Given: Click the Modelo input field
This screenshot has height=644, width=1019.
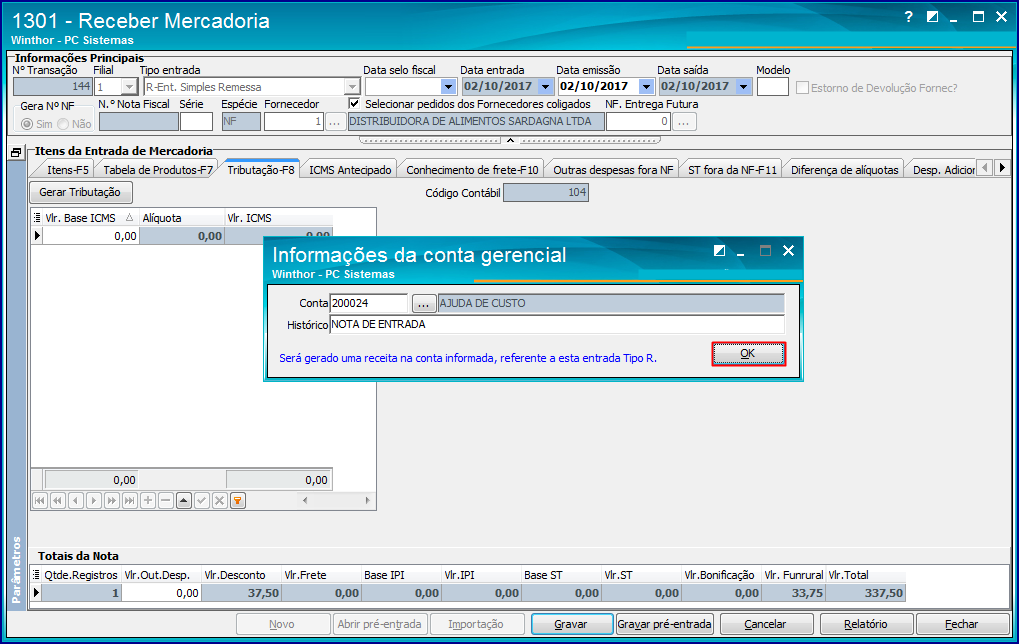Looking at the screenshot, I should pos(773,86).
